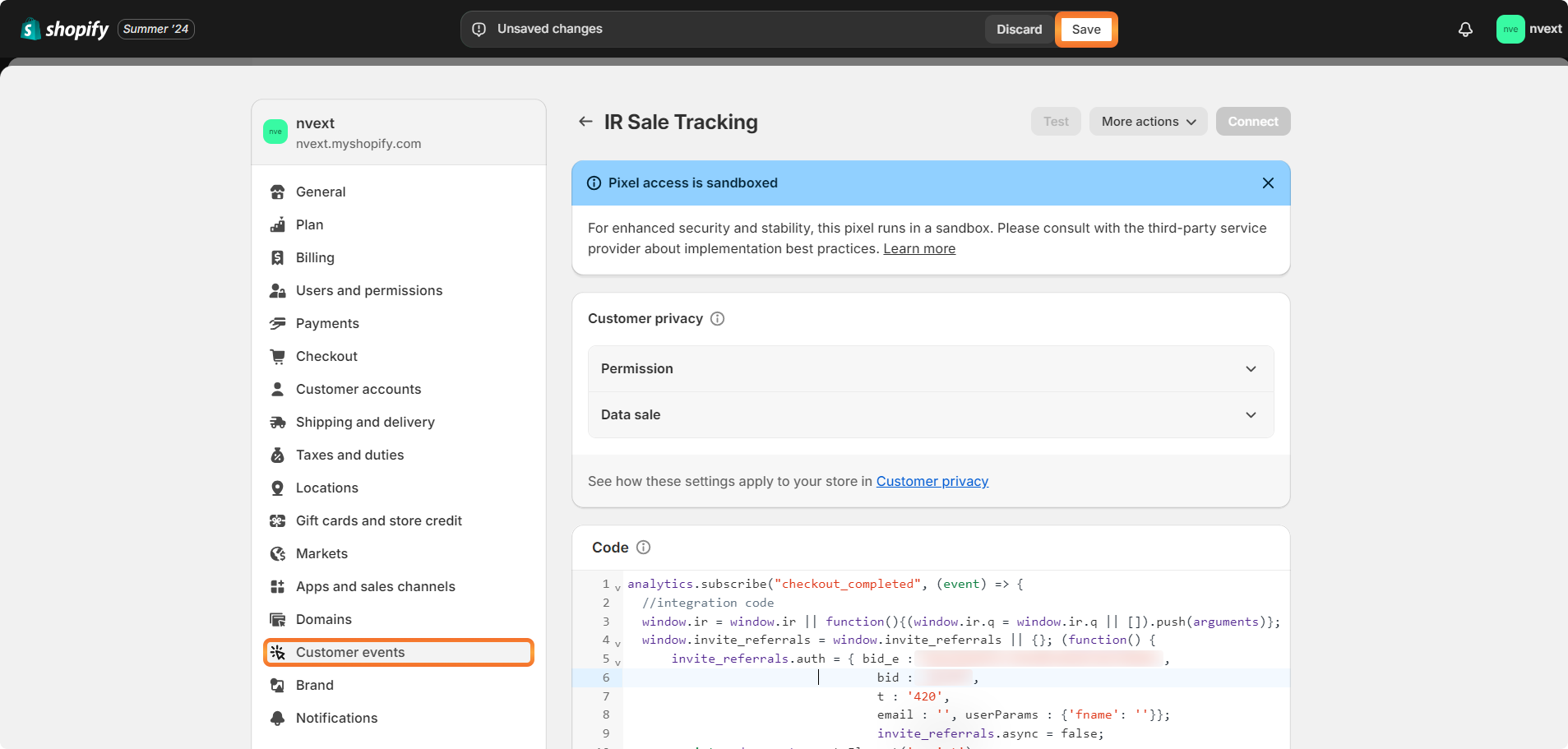Open Customer accounts settings

[399, 389]
